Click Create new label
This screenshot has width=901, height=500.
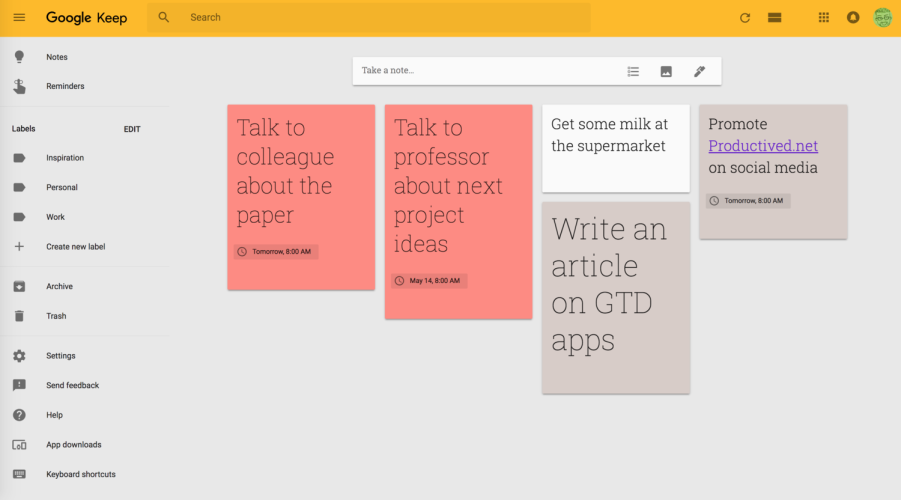tap(75, 247)
